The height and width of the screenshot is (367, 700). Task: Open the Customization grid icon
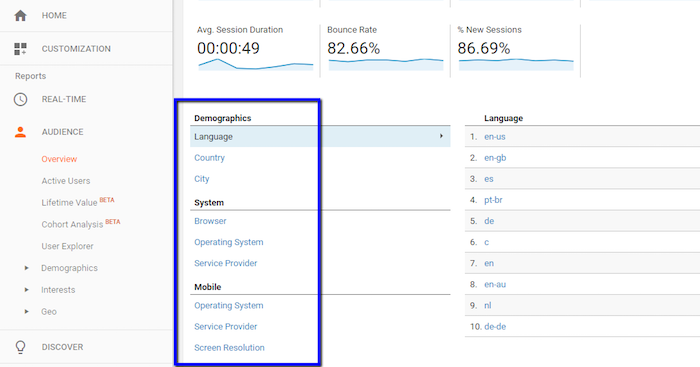(20, 49)
